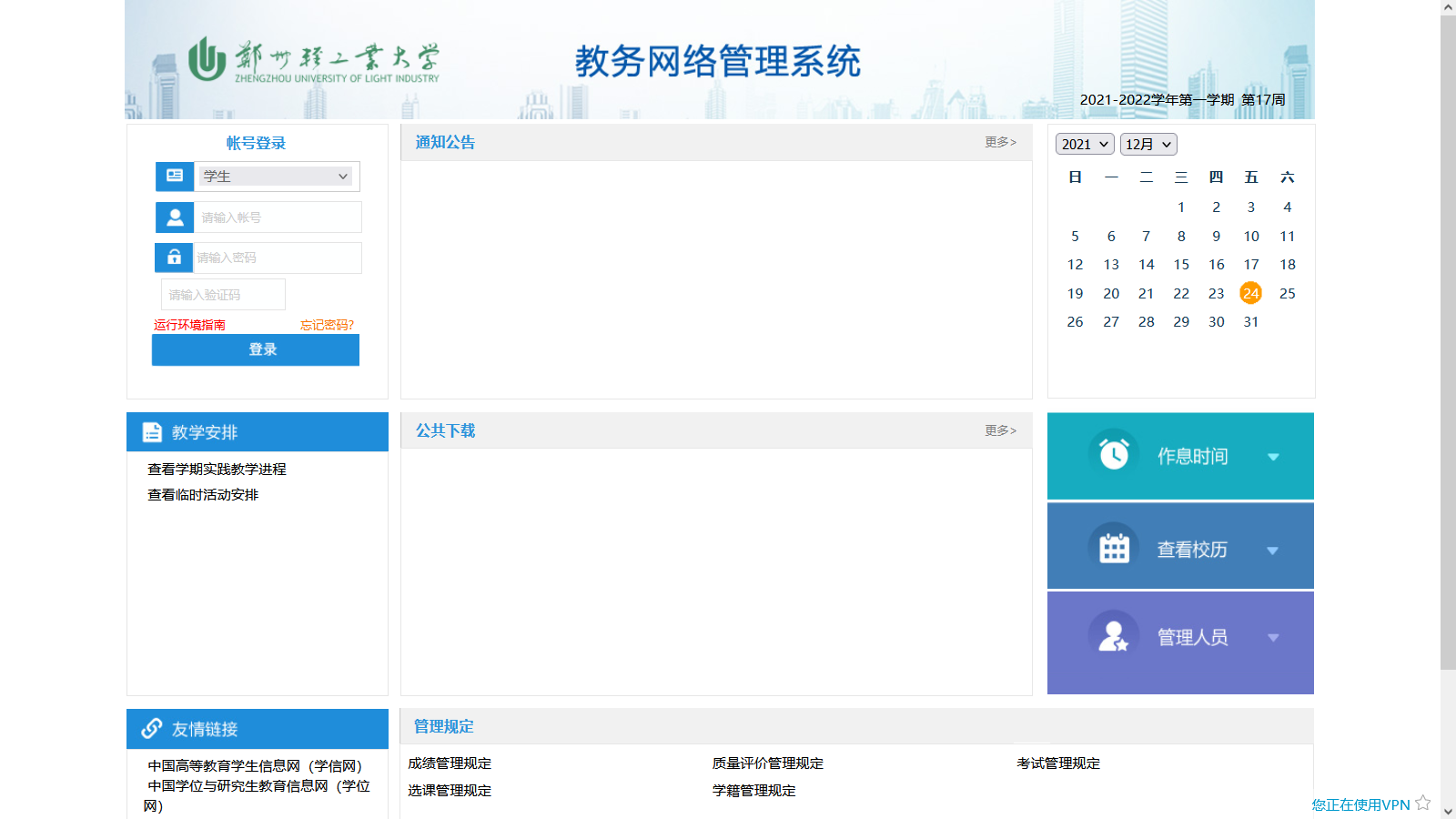Click the account person icon in login form

point(174,217)
